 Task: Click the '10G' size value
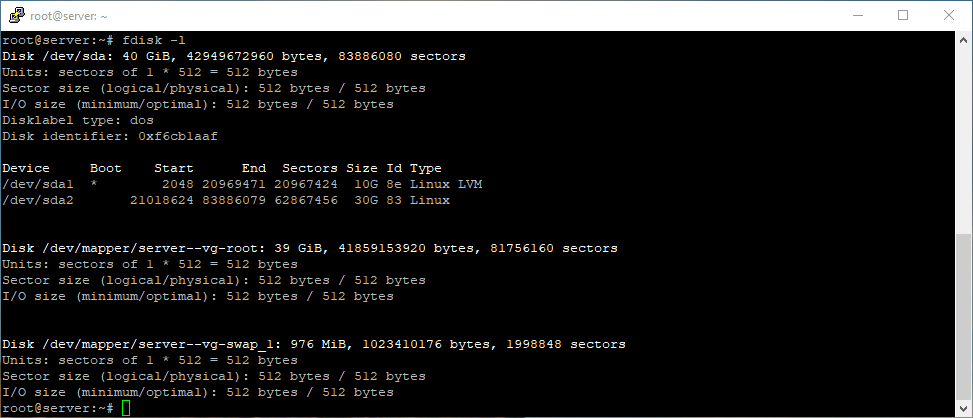[366, 184]
